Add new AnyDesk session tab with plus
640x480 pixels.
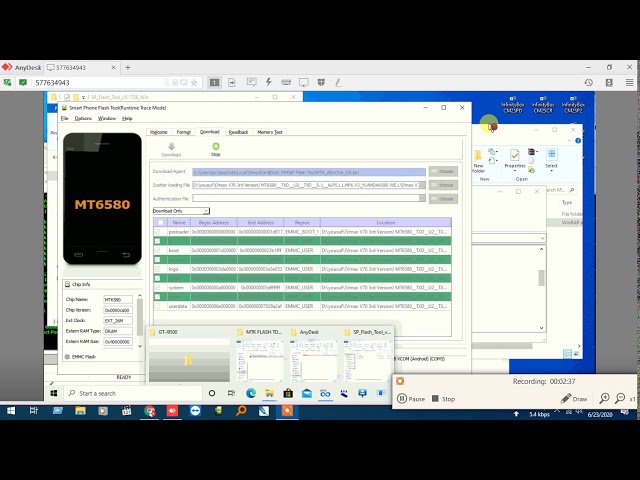tap(128, 67)
